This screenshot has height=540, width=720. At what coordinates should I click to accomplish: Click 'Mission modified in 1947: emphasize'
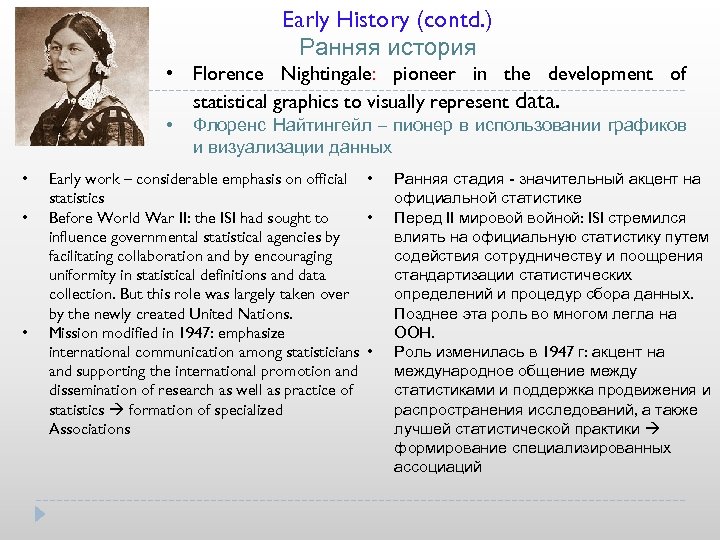click(167, 333)
